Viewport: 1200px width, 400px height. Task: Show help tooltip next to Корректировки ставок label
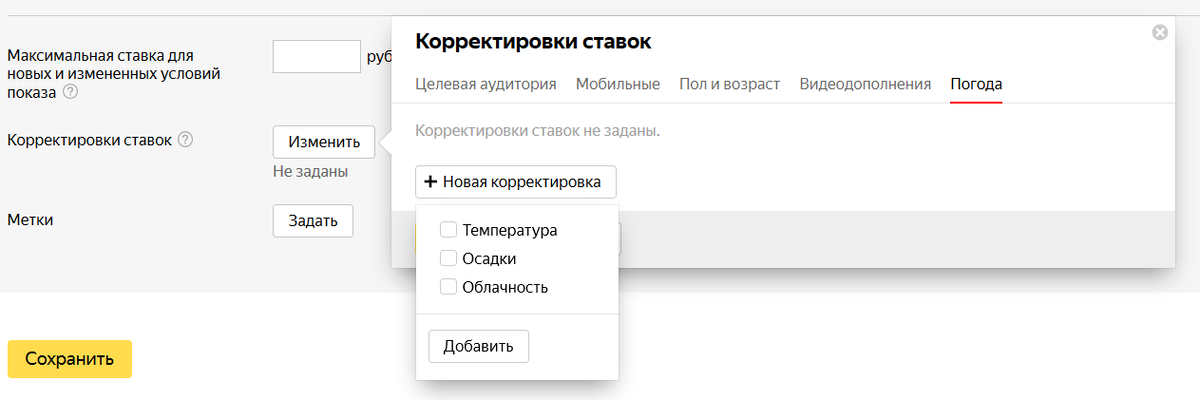coord(186,140)
